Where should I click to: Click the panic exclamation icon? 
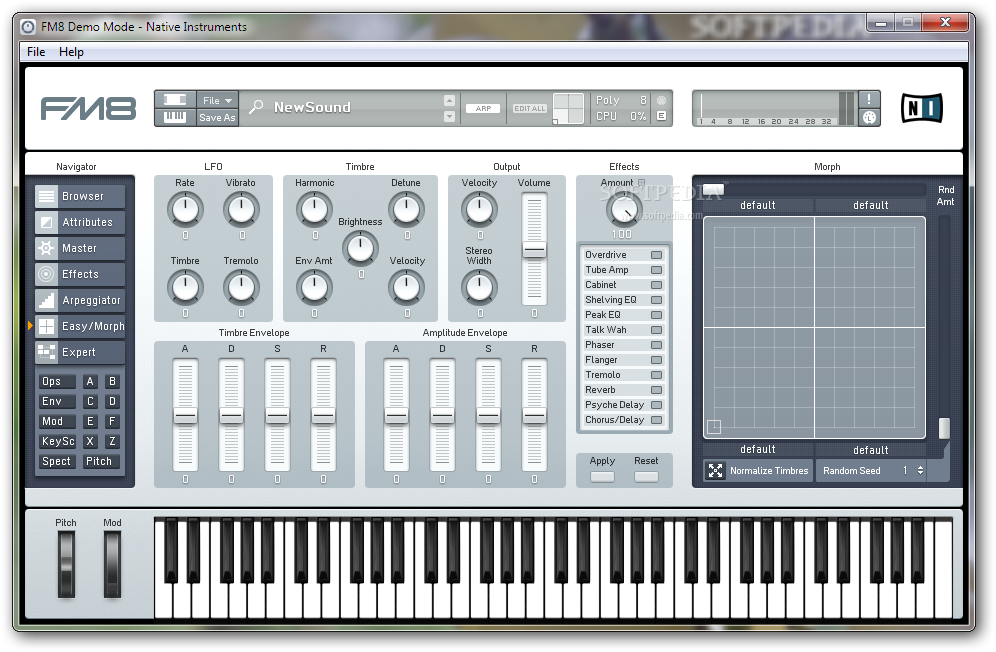(869, 99)
